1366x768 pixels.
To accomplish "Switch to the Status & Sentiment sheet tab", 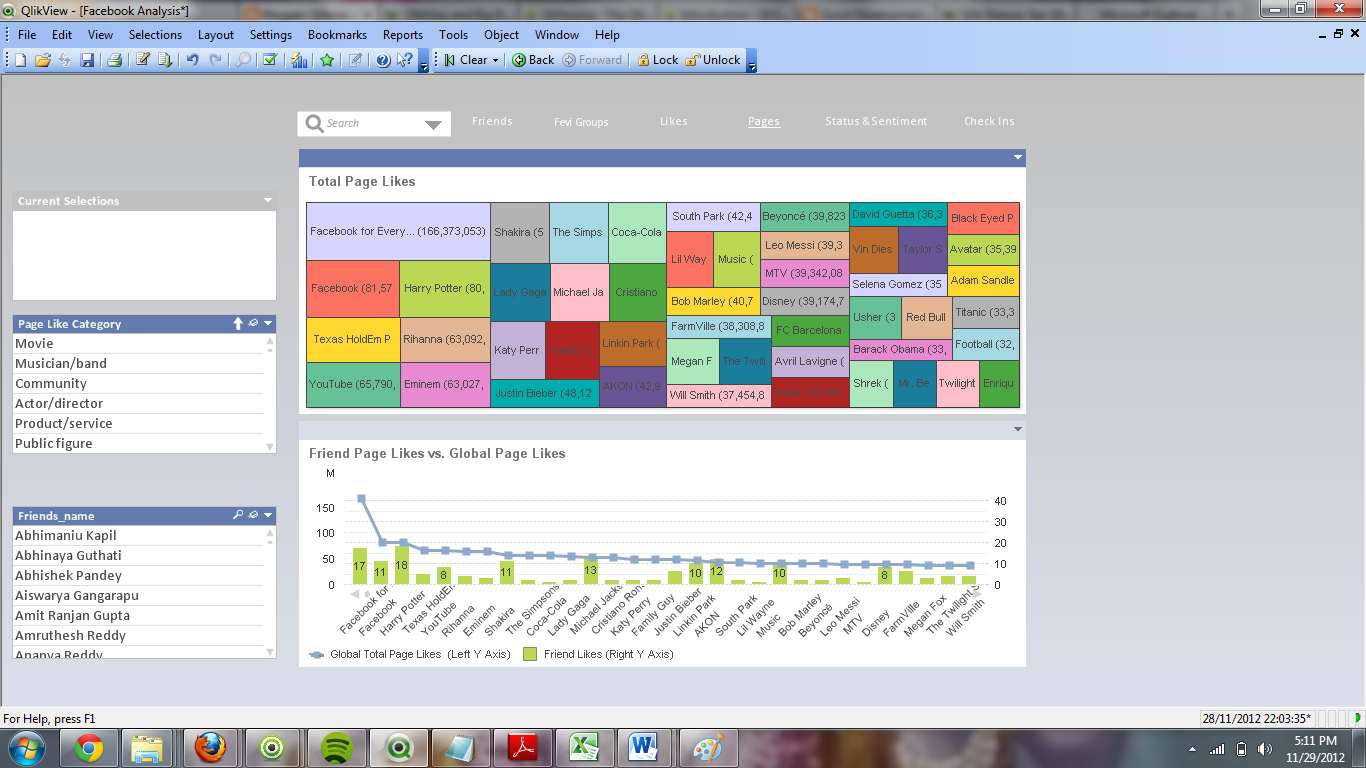I will click(x=876, y=121).
